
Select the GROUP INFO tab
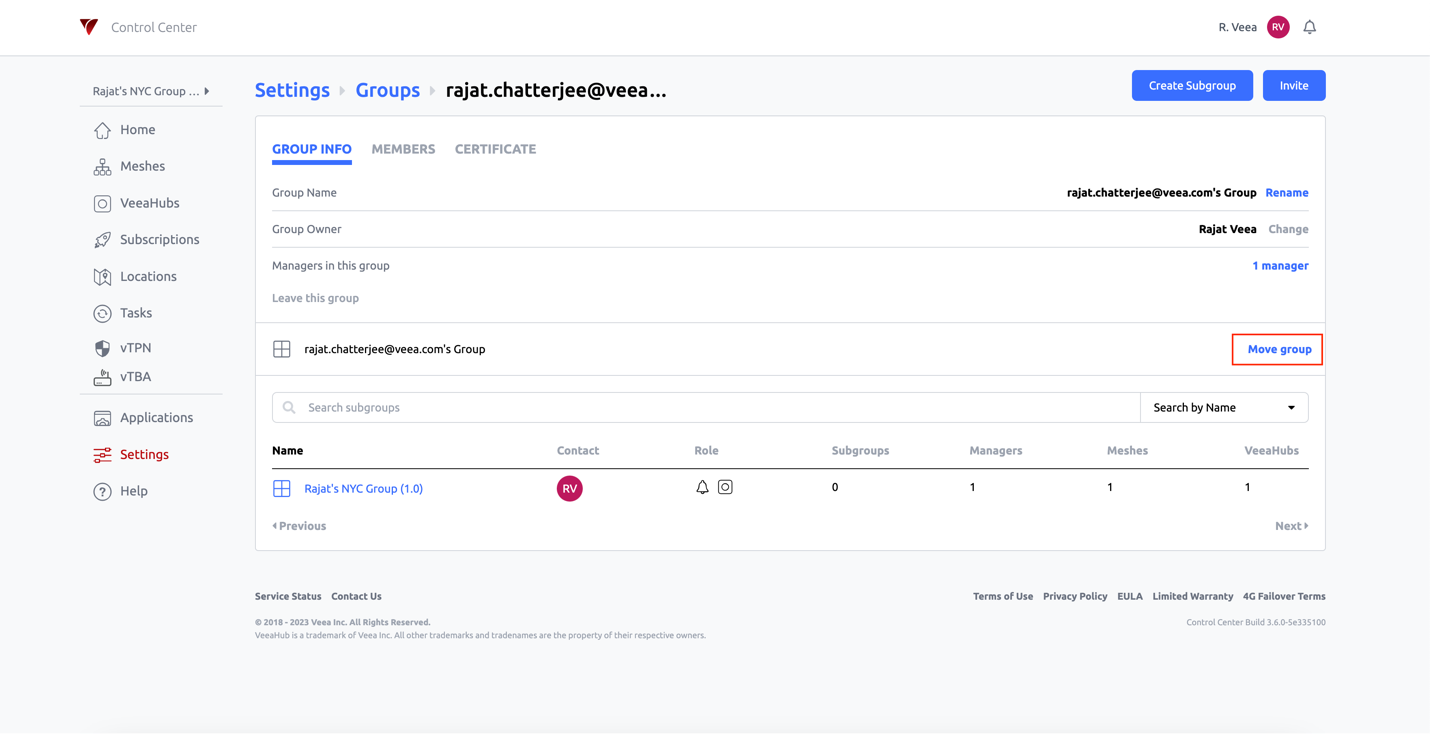312,149
